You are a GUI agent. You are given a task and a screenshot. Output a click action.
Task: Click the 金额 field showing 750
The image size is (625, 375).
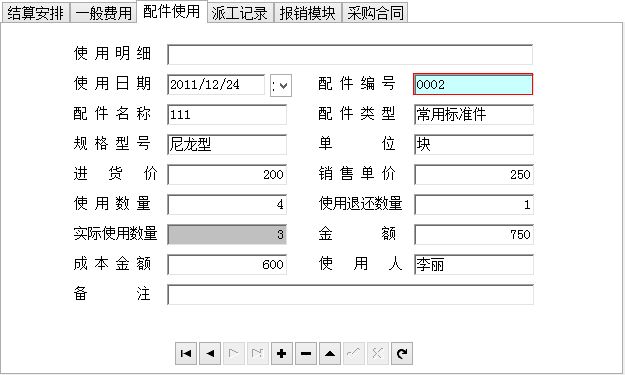(x=474, y=234)
